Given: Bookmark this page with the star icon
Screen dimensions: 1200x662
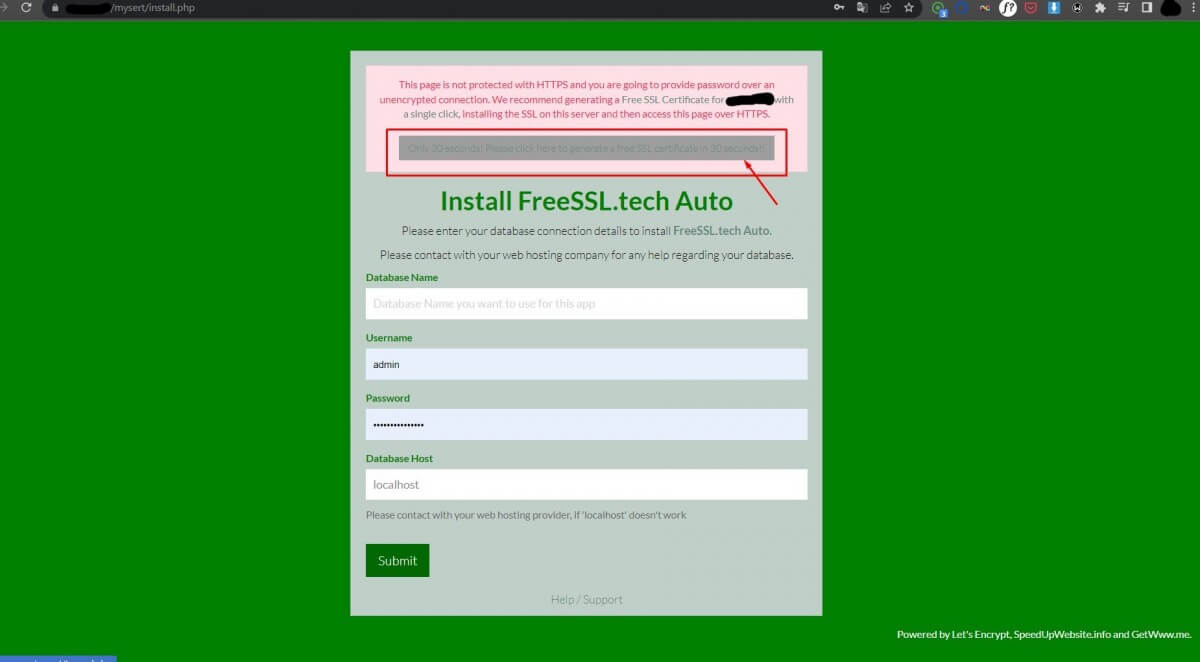Looking at the screenshot, I should (909, 8).
